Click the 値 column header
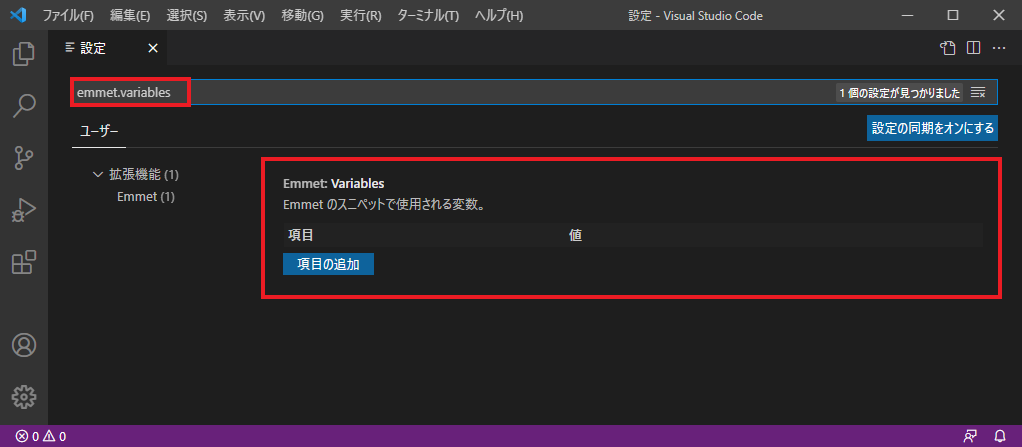This screenshot has width=1022, height=447. (576, 235)
